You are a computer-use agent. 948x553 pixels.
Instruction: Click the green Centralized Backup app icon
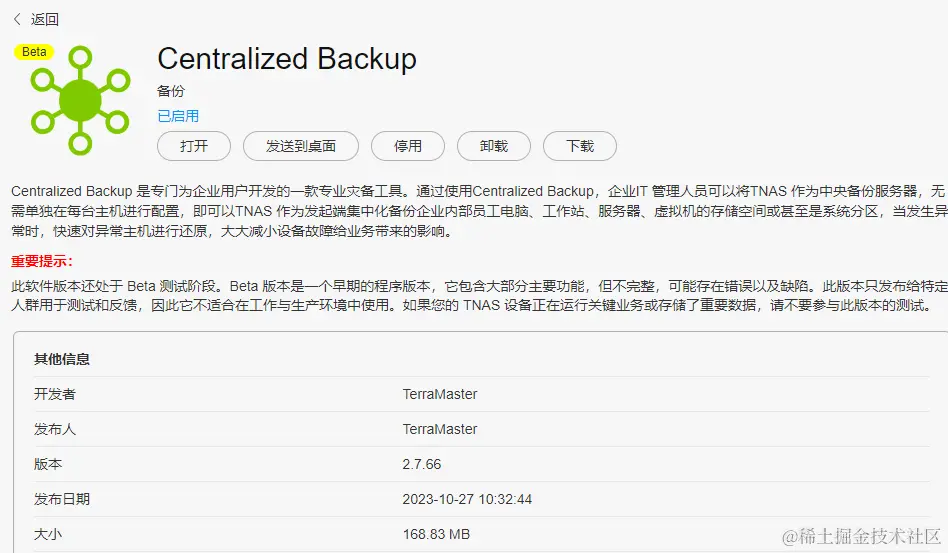80,100
